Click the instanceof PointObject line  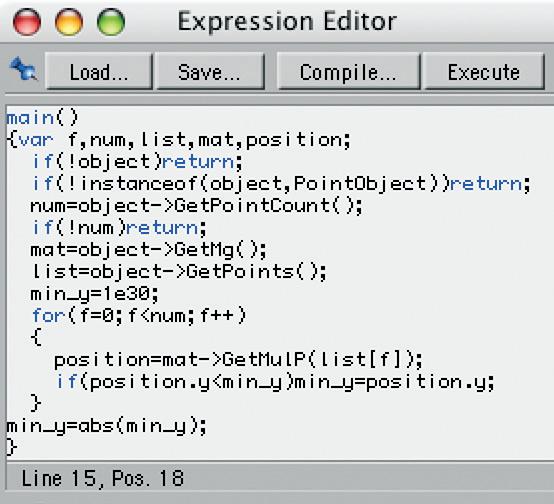pyautogui.click(x=281, y=184)
